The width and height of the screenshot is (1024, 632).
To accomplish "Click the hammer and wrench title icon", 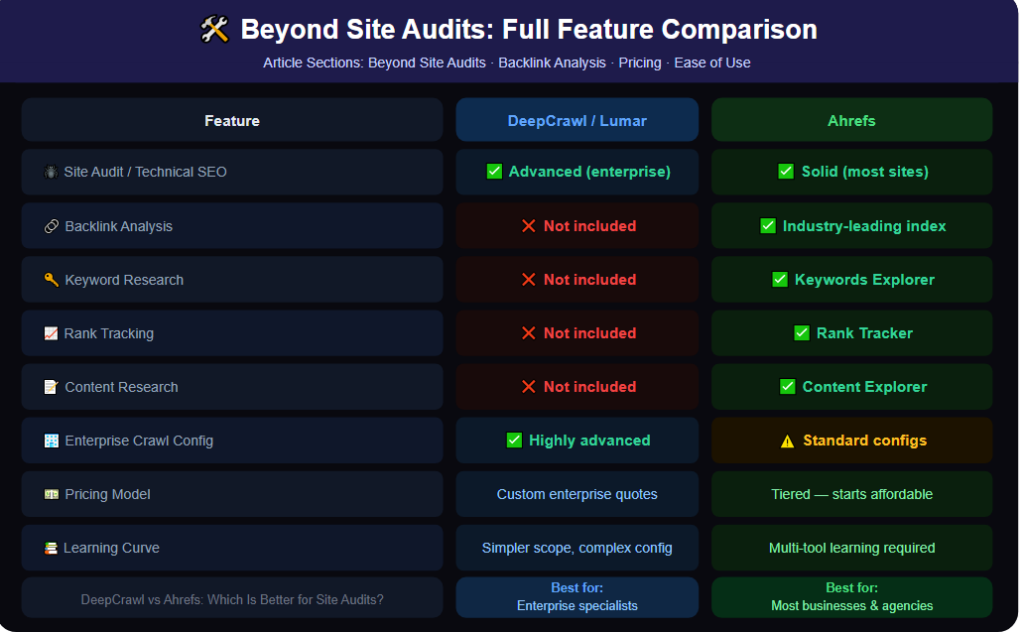I will 214,29.
